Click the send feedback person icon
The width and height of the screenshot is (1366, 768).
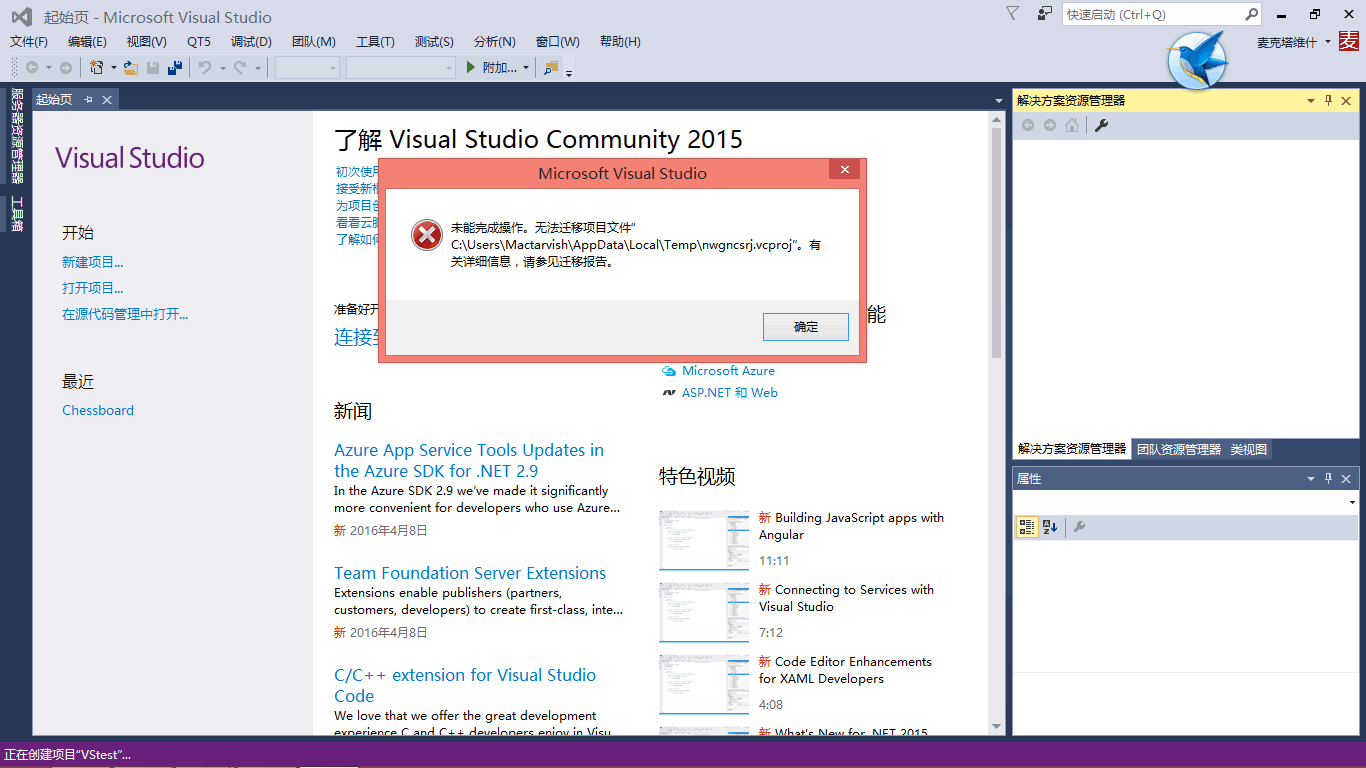(x=1045, y=13)
